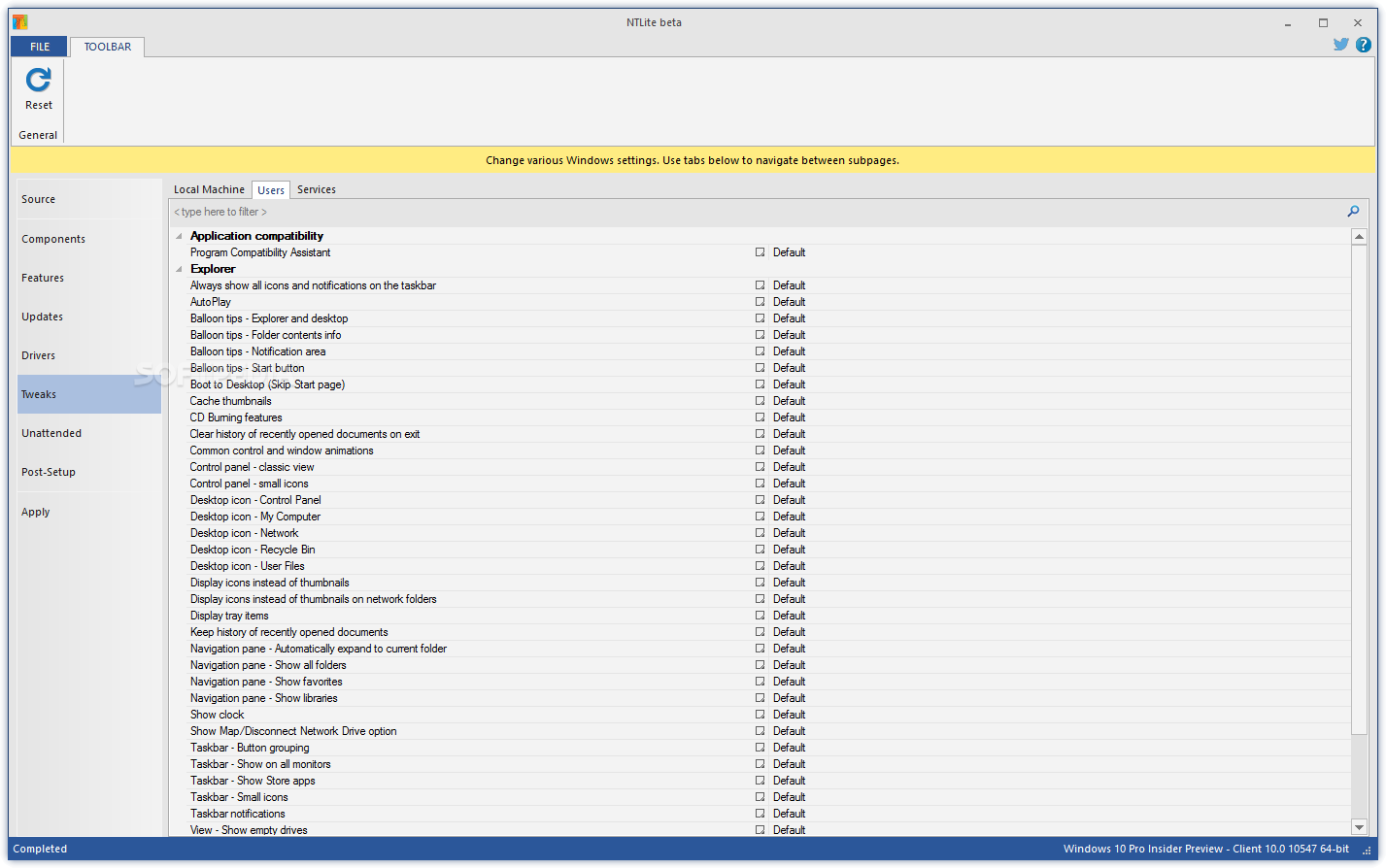Screen dimensions: 1386x868
Task: Toggle checkbox for Control panel - classic view
Action: (760, 467)
